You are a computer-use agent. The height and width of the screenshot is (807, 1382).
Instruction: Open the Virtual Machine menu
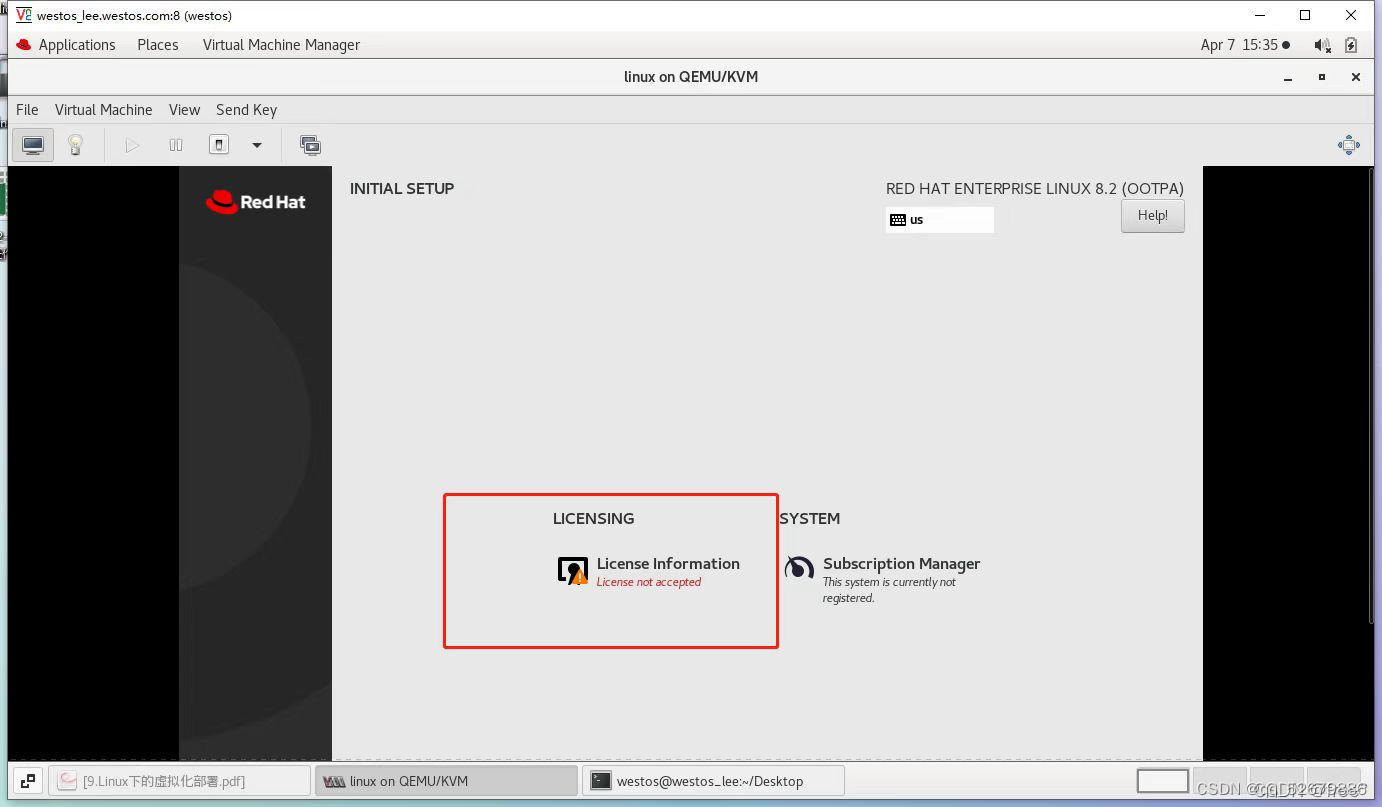tap(103, 110)
